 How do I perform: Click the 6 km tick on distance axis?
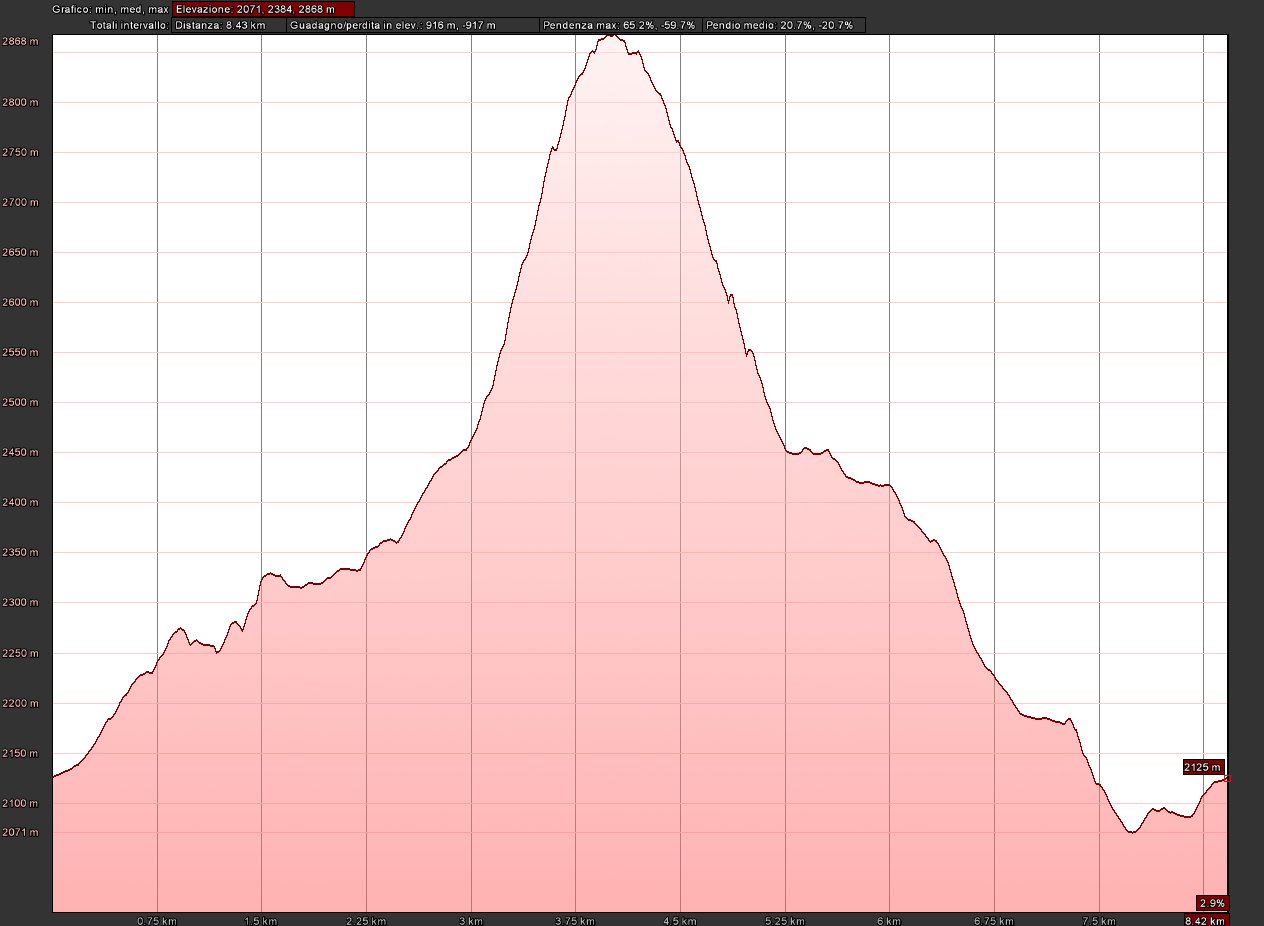(x=890, y=920)
